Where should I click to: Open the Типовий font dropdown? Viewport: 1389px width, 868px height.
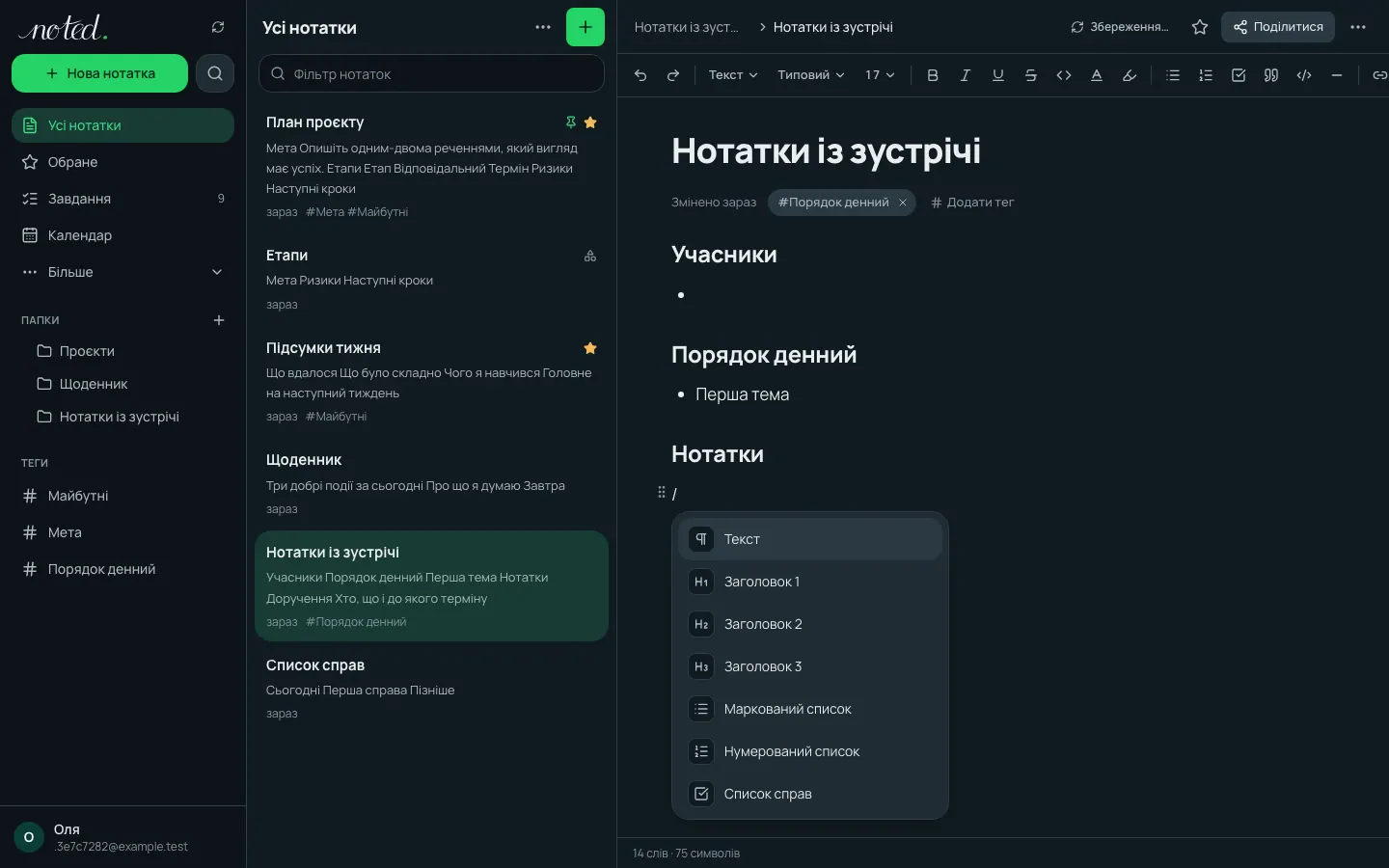811,75
